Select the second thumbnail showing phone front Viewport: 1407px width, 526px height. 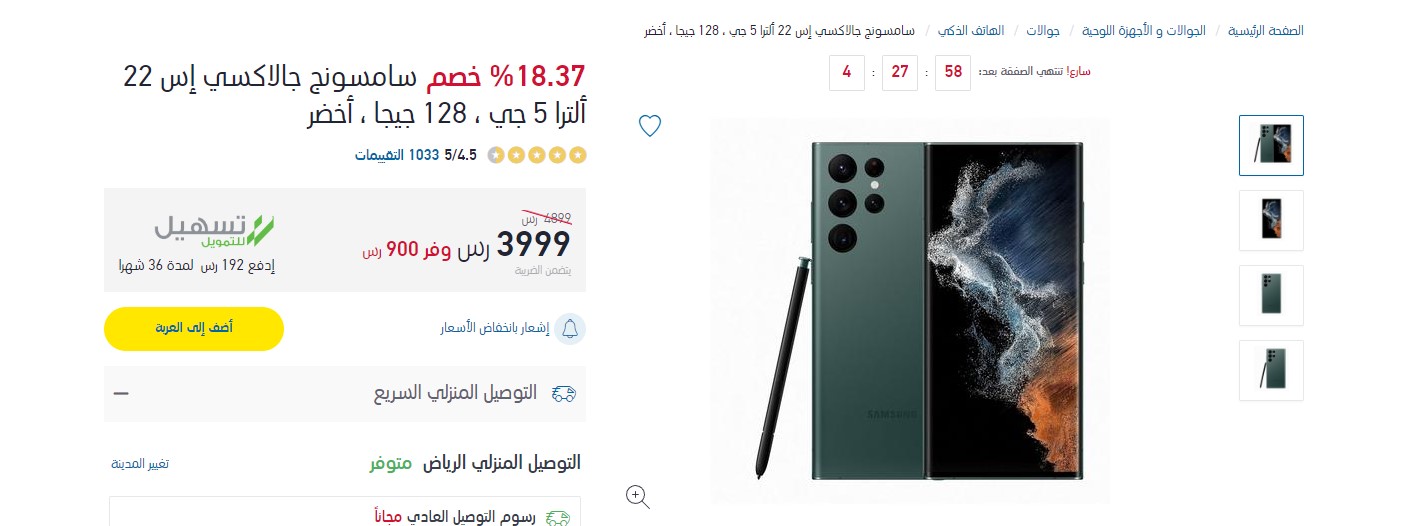tap(1271, 220)
